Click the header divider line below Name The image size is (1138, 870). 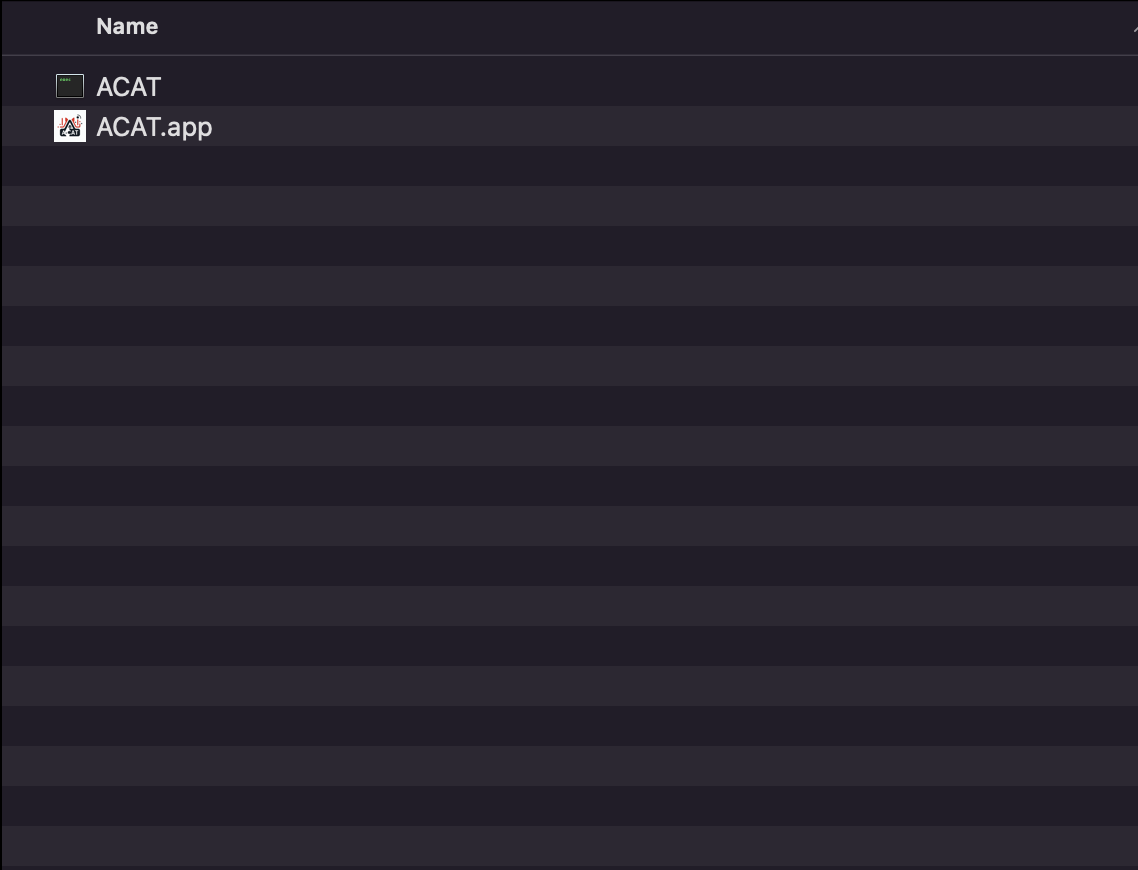[x=570, y=54]
